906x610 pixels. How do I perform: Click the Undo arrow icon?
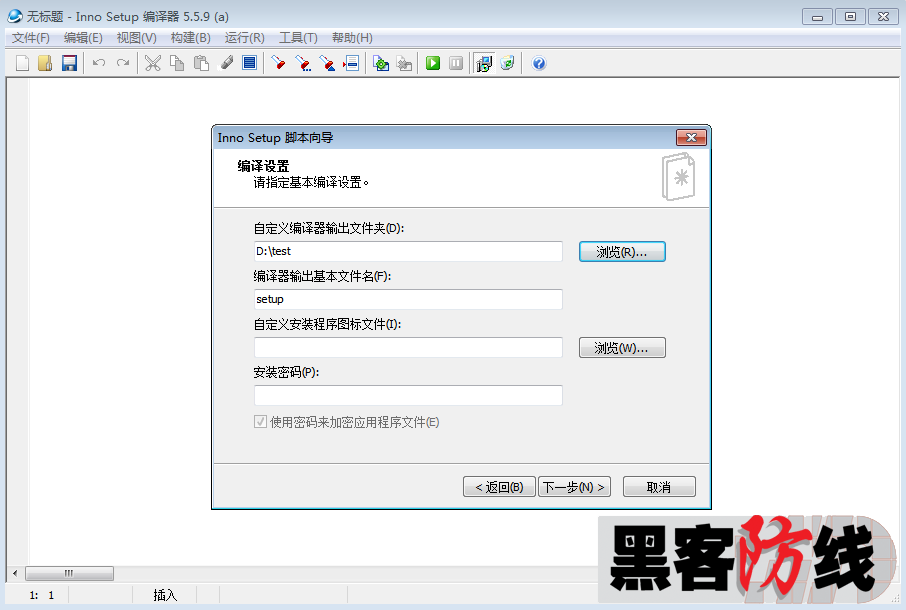click(99, 63)
